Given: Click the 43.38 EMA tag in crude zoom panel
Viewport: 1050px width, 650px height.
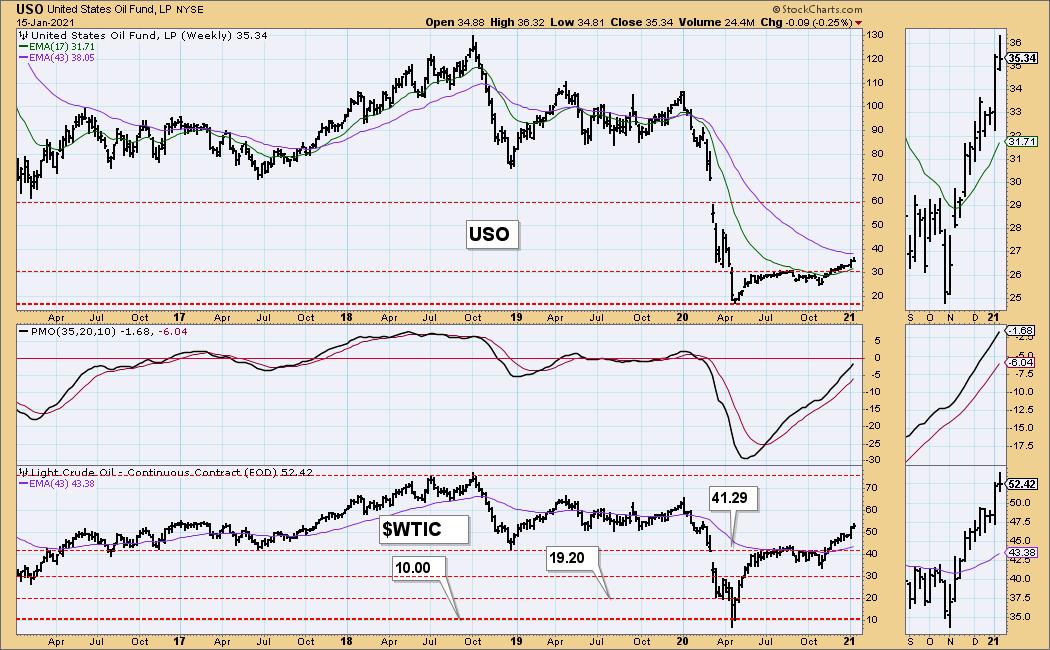Looking at the screenshot, I should pos(1023,553).
